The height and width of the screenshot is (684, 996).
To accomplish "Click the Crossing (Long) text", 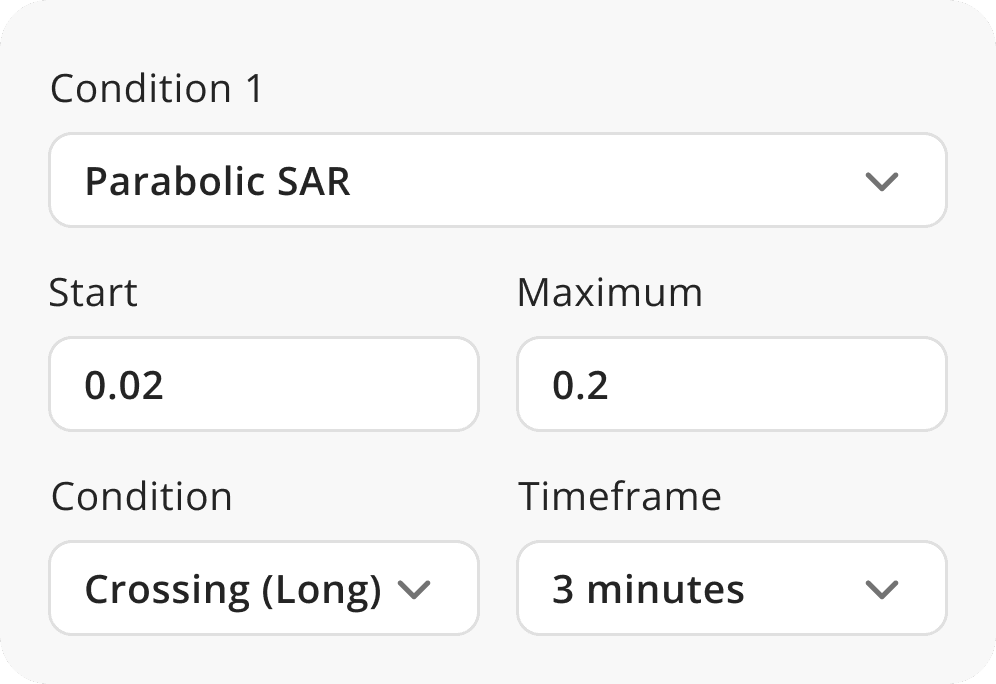I will point(232,590).
